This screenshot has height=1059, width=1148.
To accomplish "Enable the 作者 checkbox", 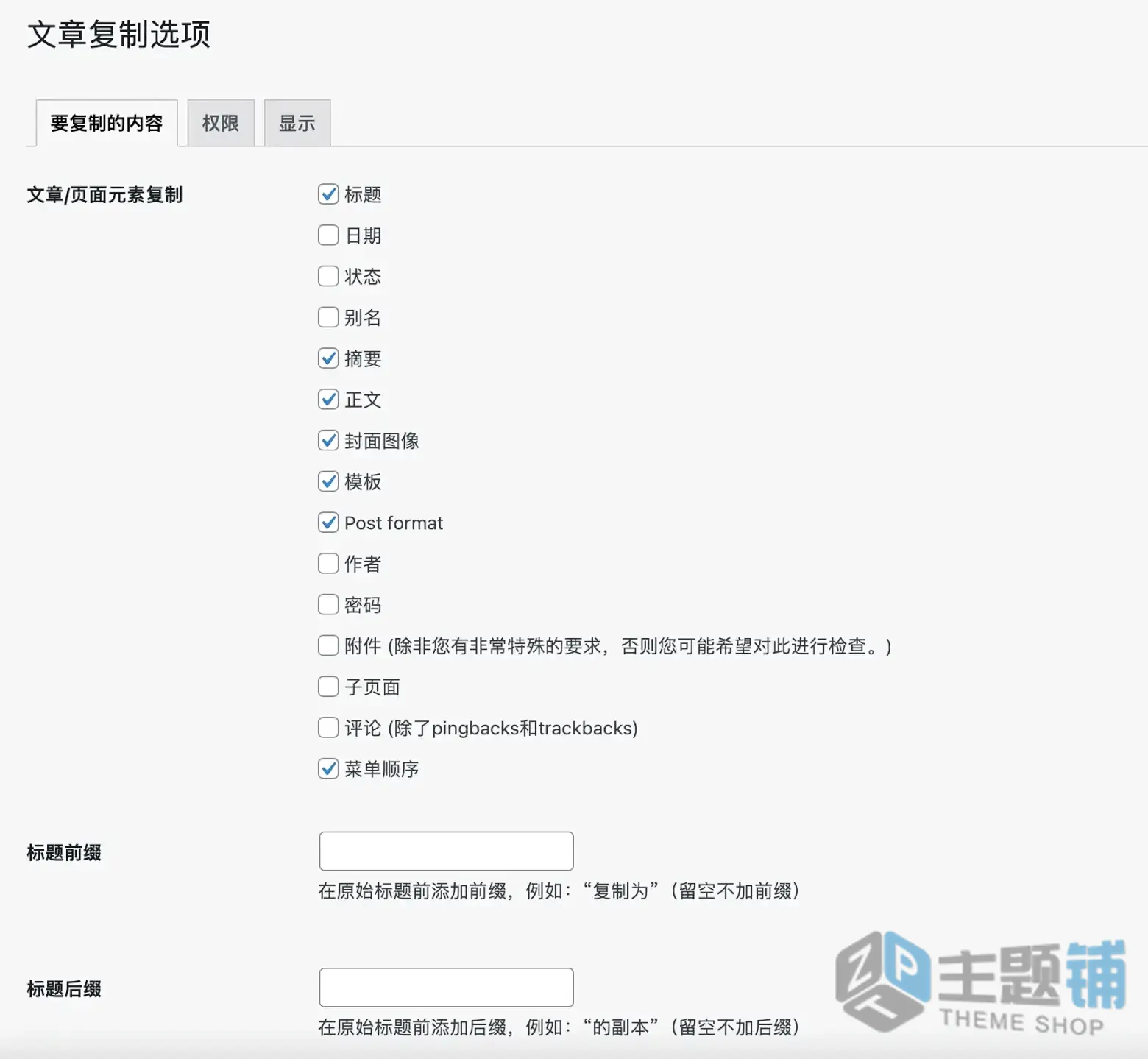I will tap(328, 564).
